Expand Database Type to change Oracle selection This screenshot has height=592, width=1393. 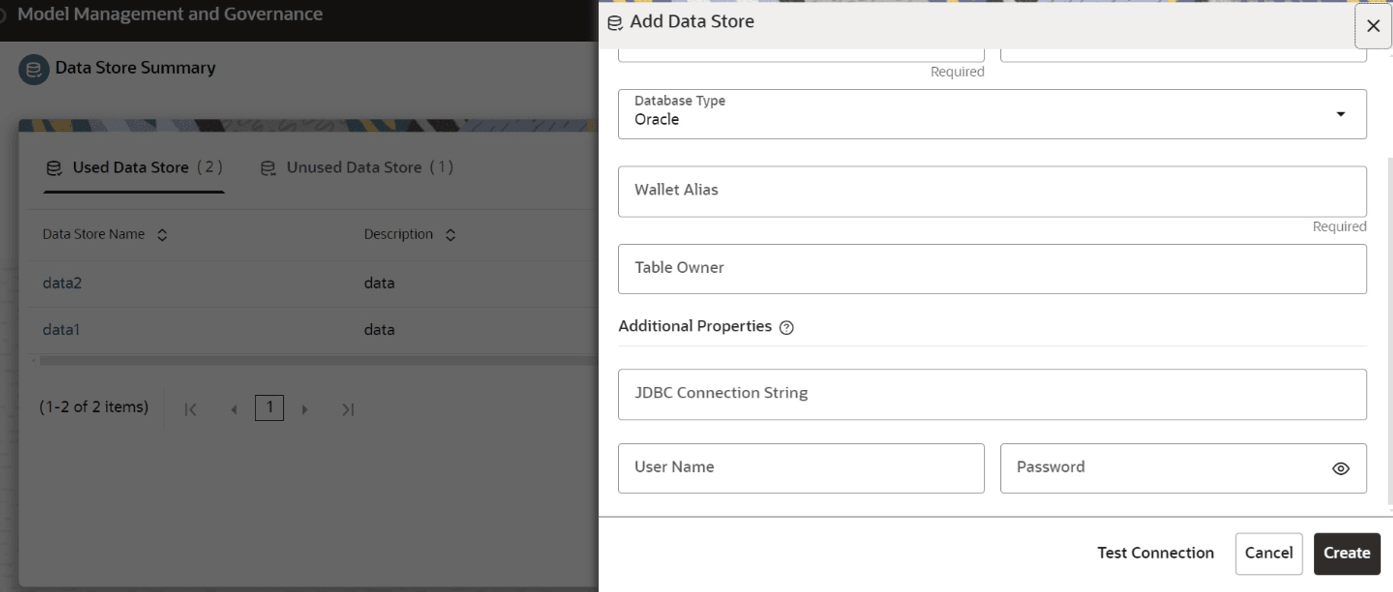[x=1343, y=113]
